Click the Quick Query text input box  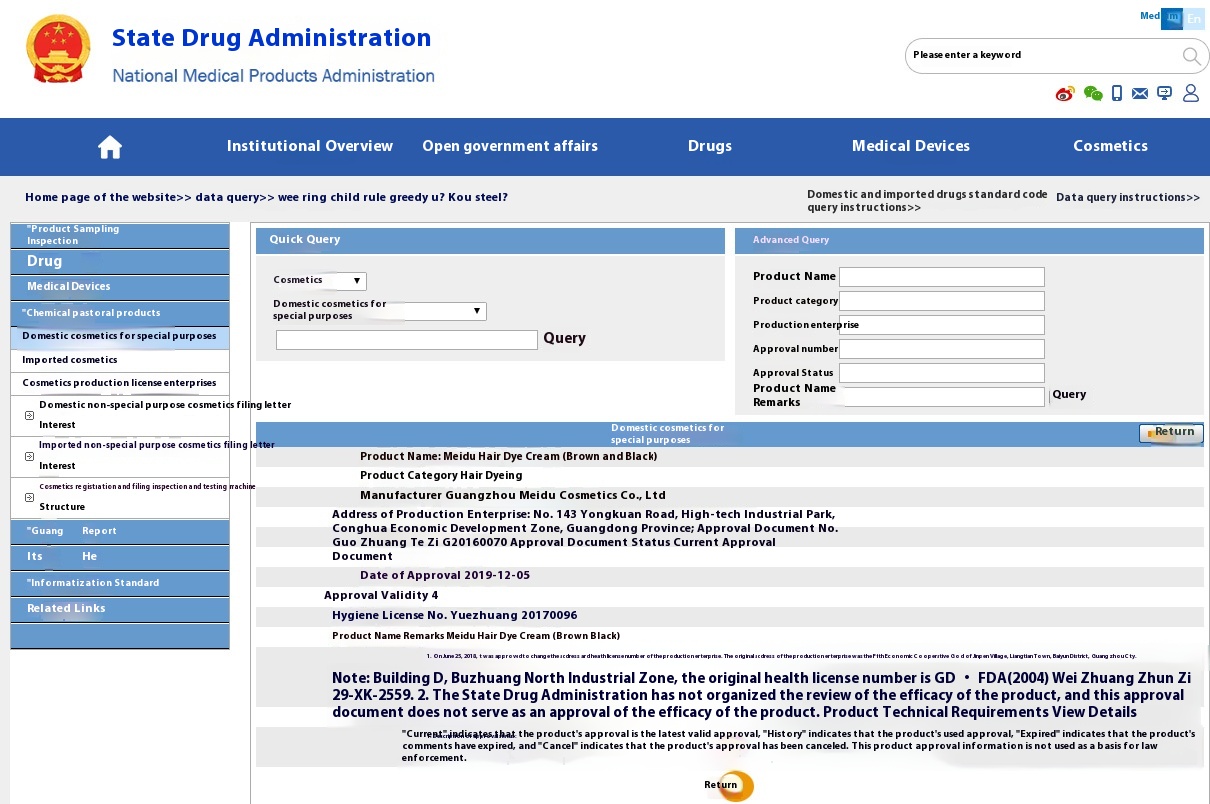[x=406, y=340]
